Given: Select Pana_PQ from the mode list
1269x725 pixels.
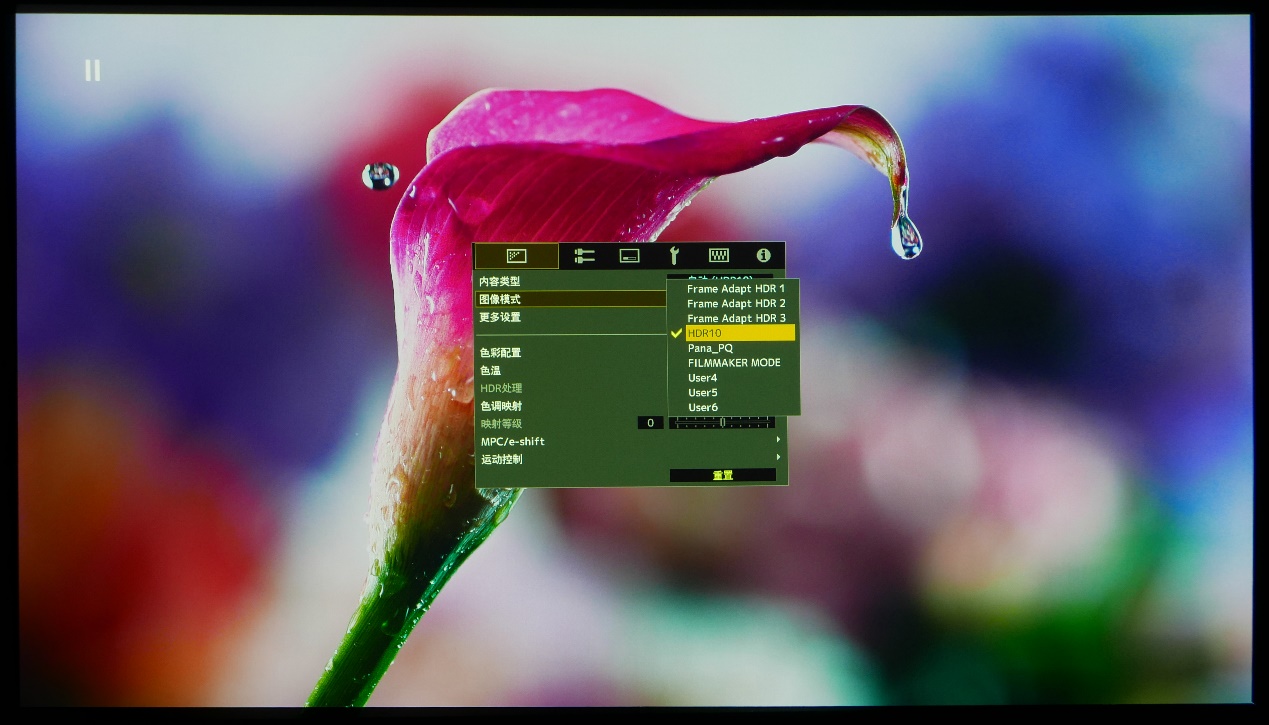Looking at the screenshot, I should (710, 348).
